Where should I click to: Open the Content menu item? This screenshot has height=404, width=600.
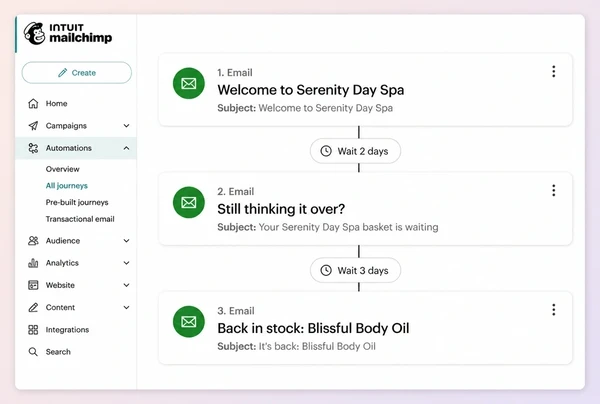pyautogui.click(x=60, y=307)
